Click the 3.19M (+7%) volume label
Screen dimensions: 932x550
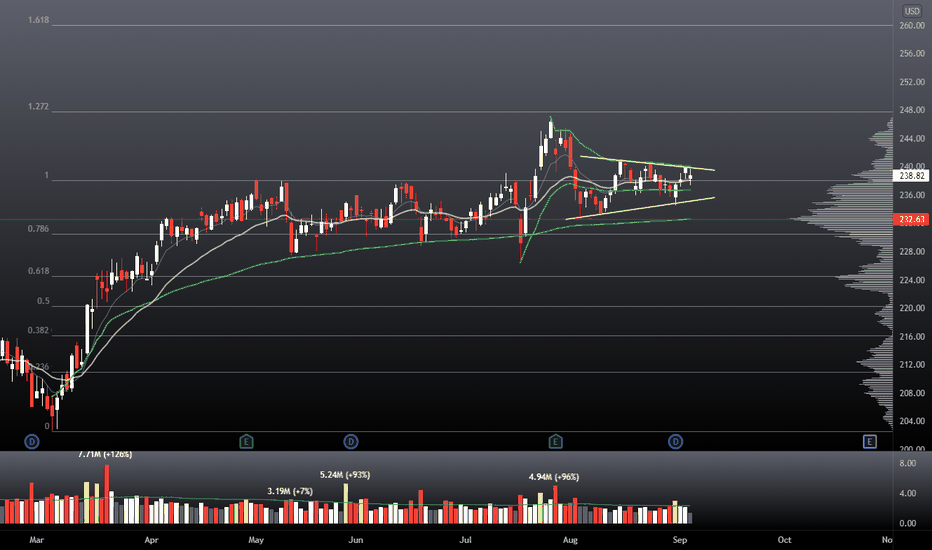tap(289, 491)
